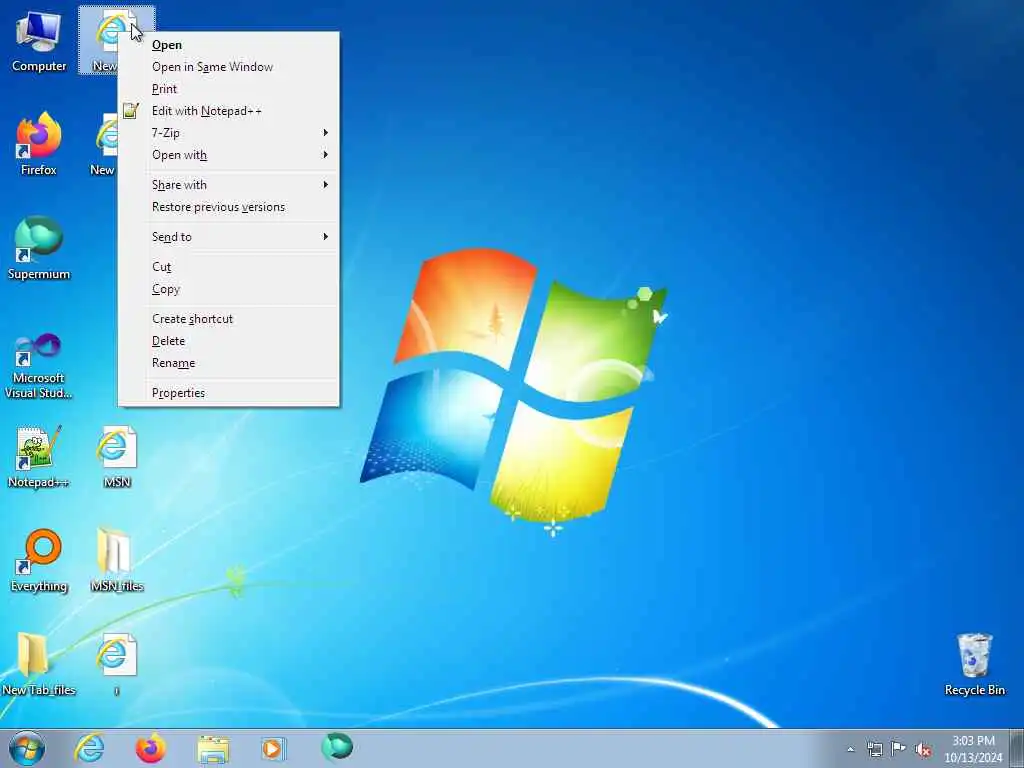Viewport: 1024px width, 768px height.
Task: Open the Computer desktop icon
Action: (x=39, y=41)
